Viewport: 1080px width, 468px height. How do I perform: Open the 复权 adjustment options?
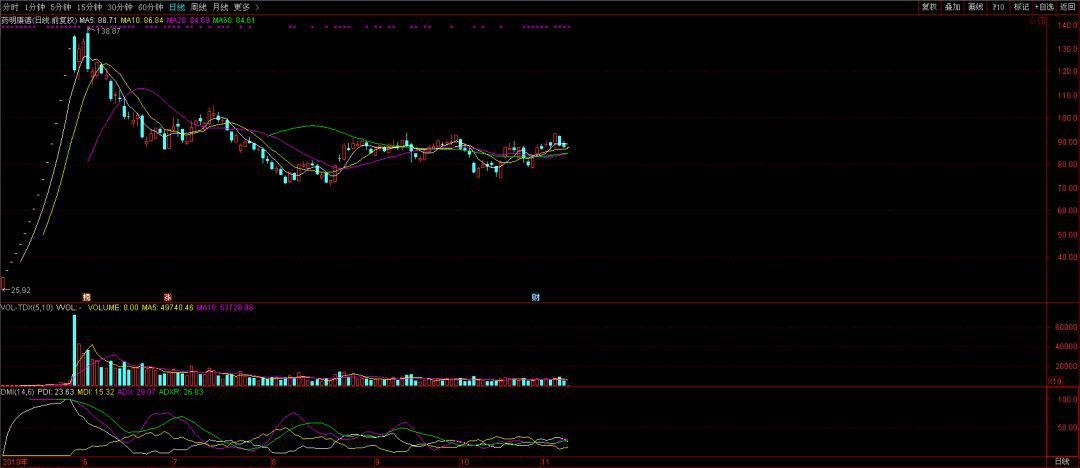929,7
